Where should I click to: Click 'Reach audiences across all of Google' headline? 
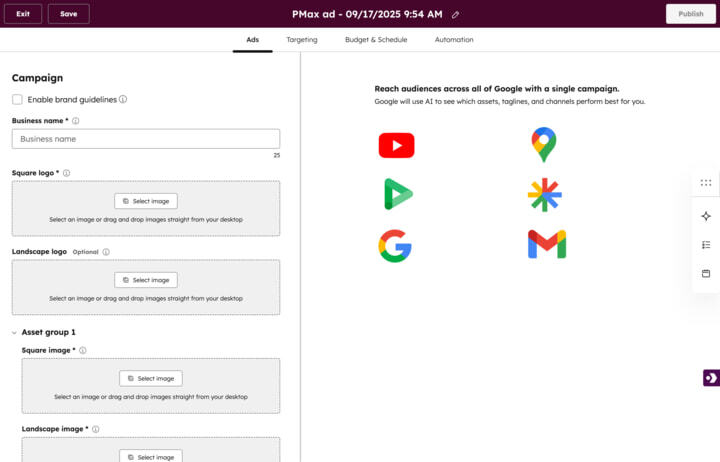pyautogui.click(x=497, y=89)
